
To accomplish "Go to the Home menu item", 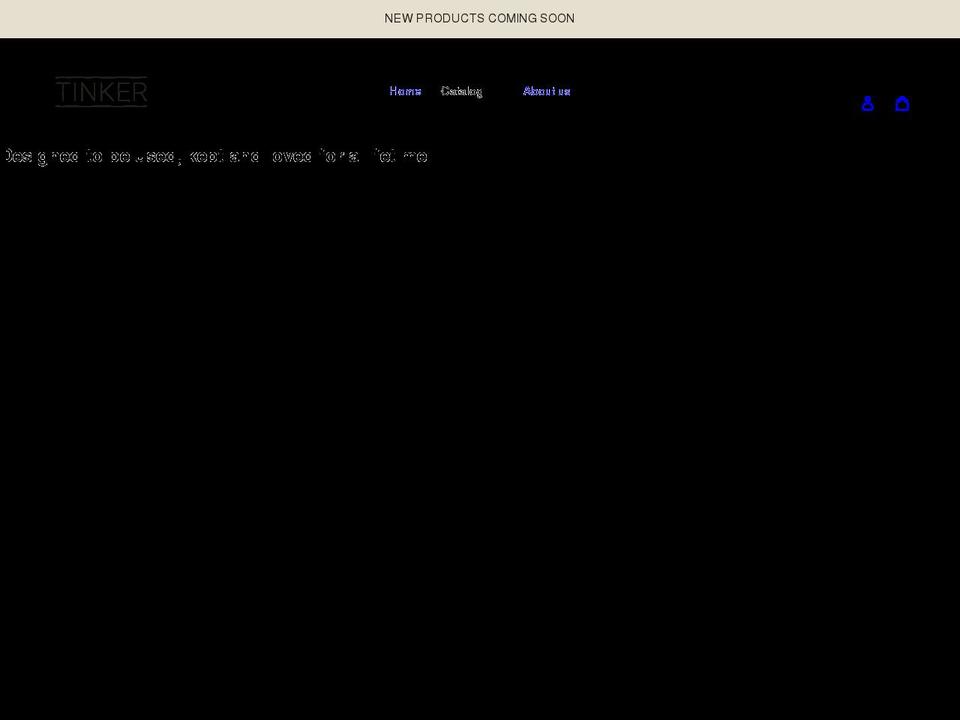I will pyautogui.click(x=405, y=91).
